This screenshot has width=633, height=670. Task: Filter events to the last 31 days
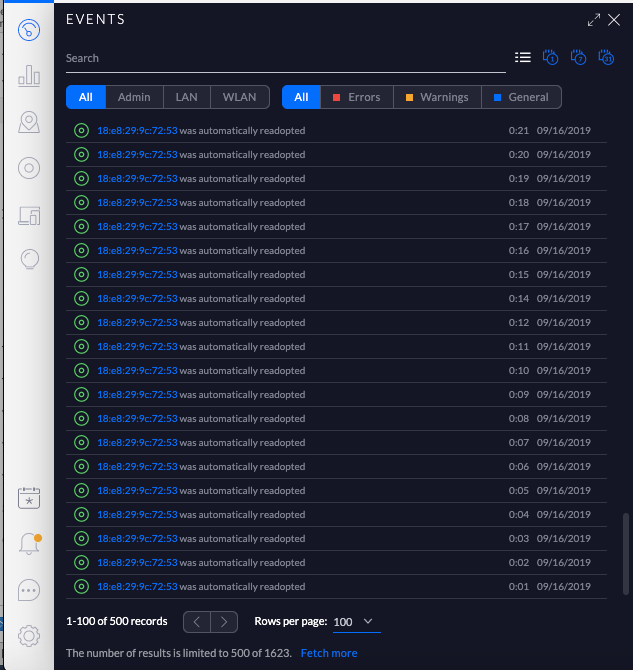606,57
